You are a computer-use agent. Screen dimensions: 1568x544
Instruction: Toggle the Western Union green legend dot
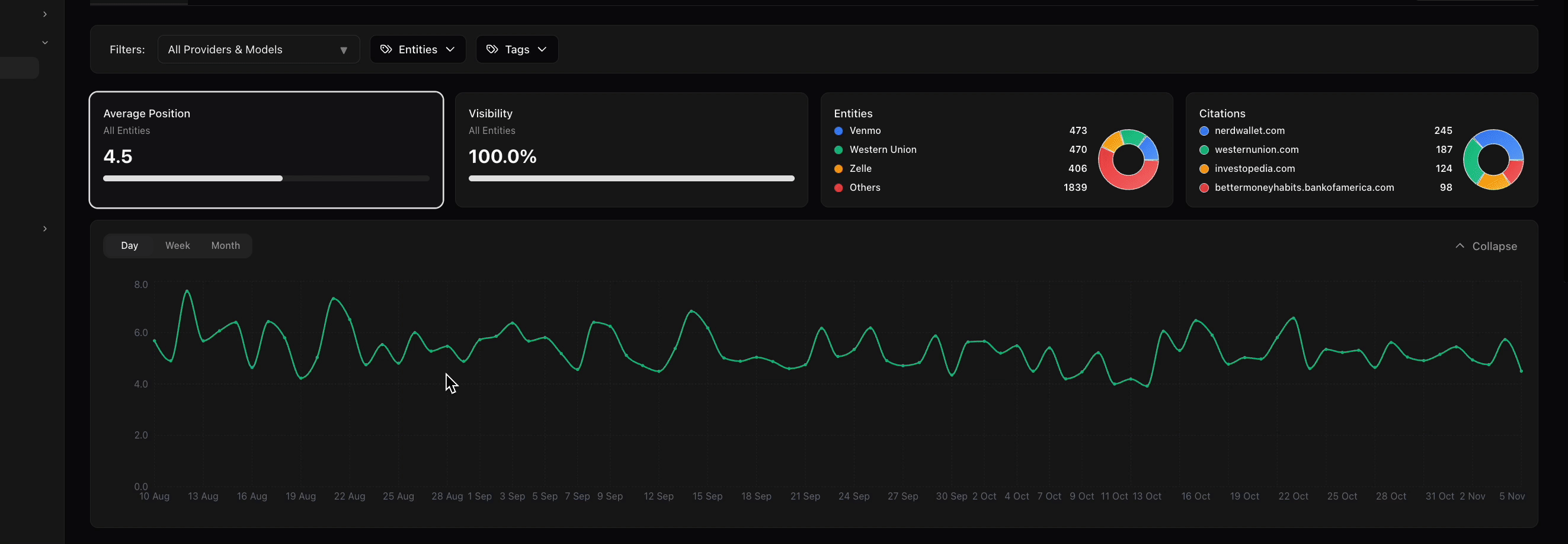click(x=839, y=150)
